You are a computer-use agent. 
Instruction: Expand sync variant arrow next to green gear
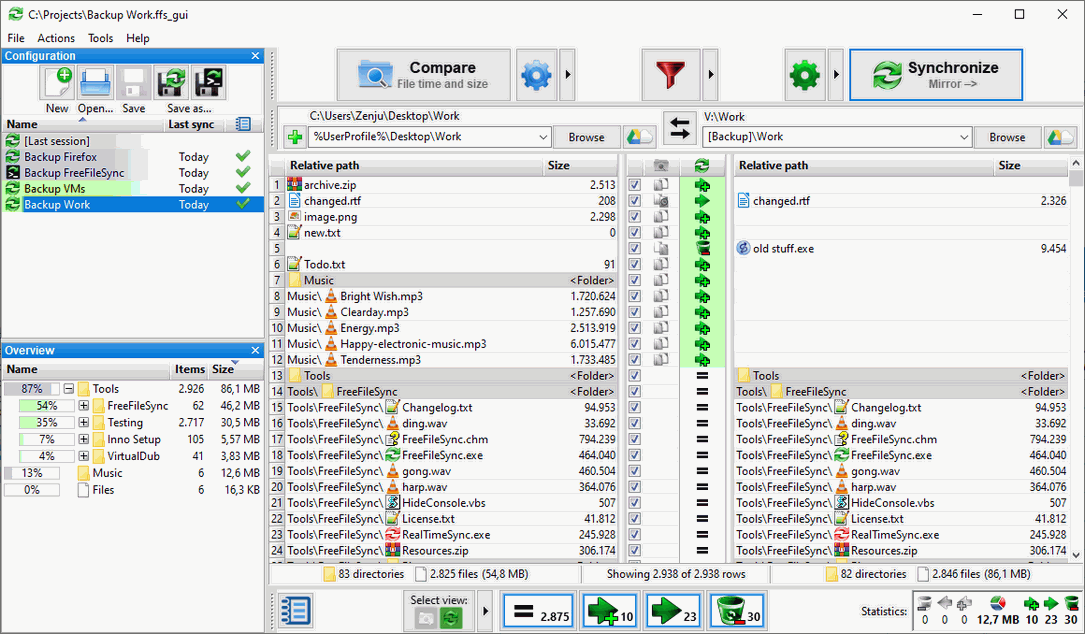point(836,75)
